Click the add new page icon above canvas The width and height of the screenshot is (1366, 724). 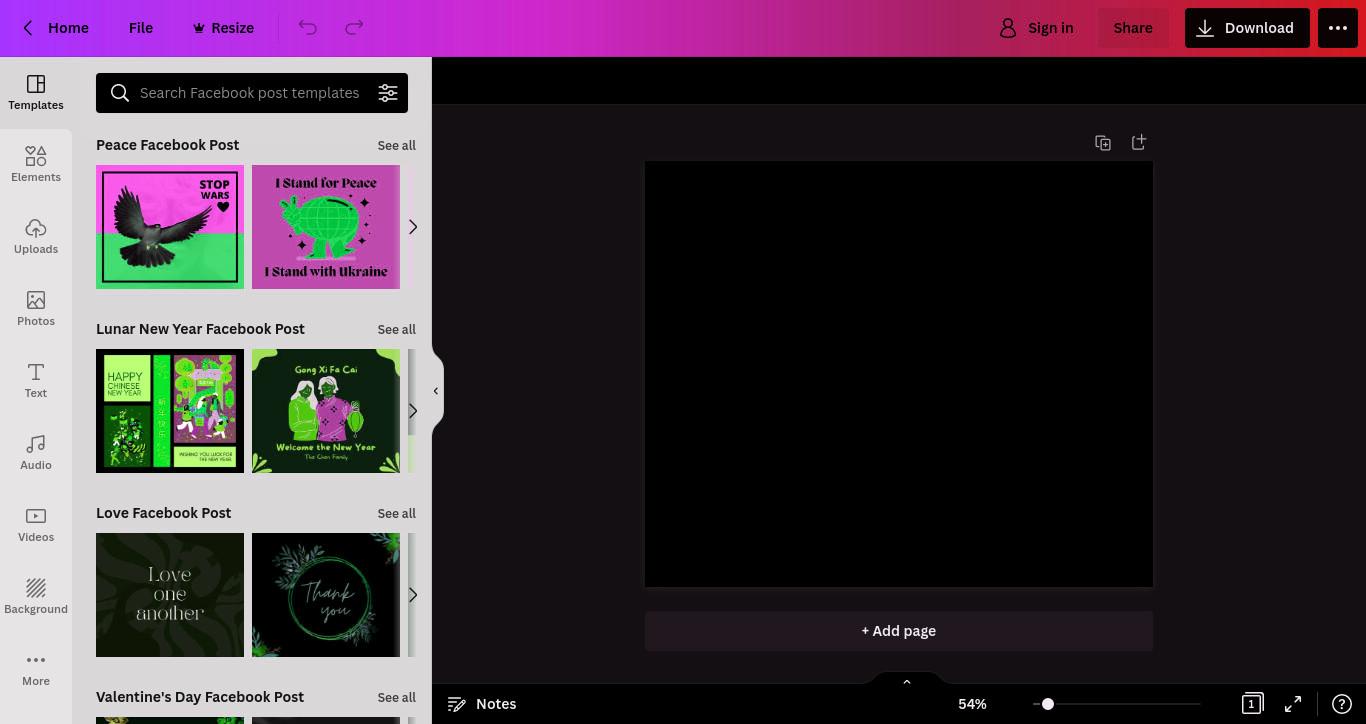pyautogui.click(x=1139, y=143)
